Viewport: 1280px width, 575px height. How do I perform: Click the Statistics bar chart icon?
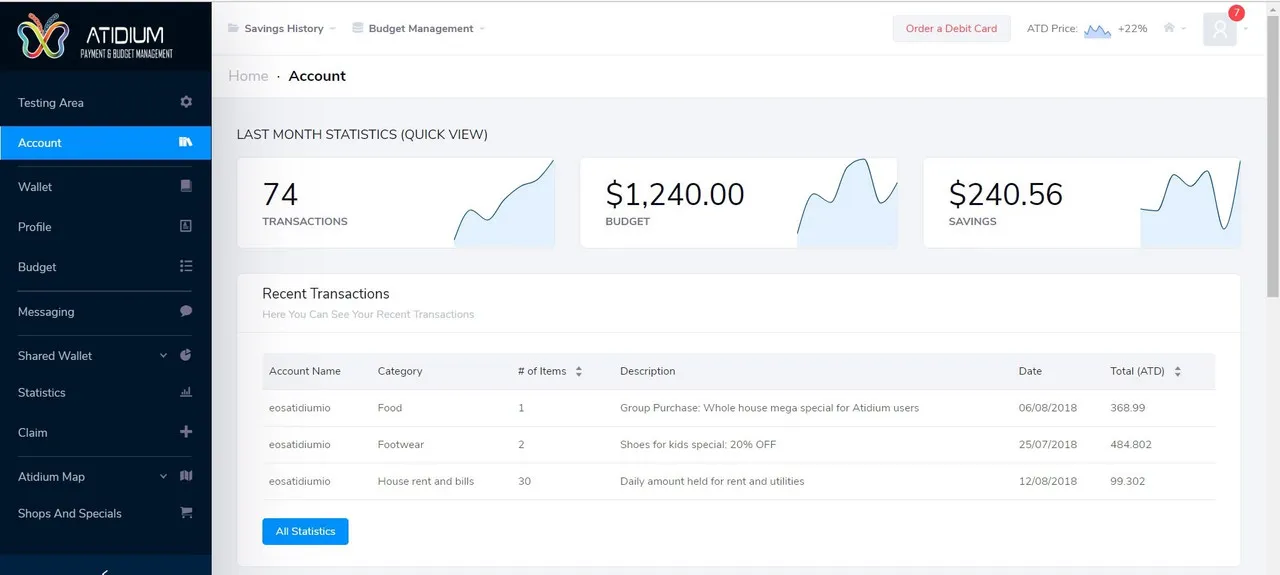pyautogui.click(x=186, y=392)
